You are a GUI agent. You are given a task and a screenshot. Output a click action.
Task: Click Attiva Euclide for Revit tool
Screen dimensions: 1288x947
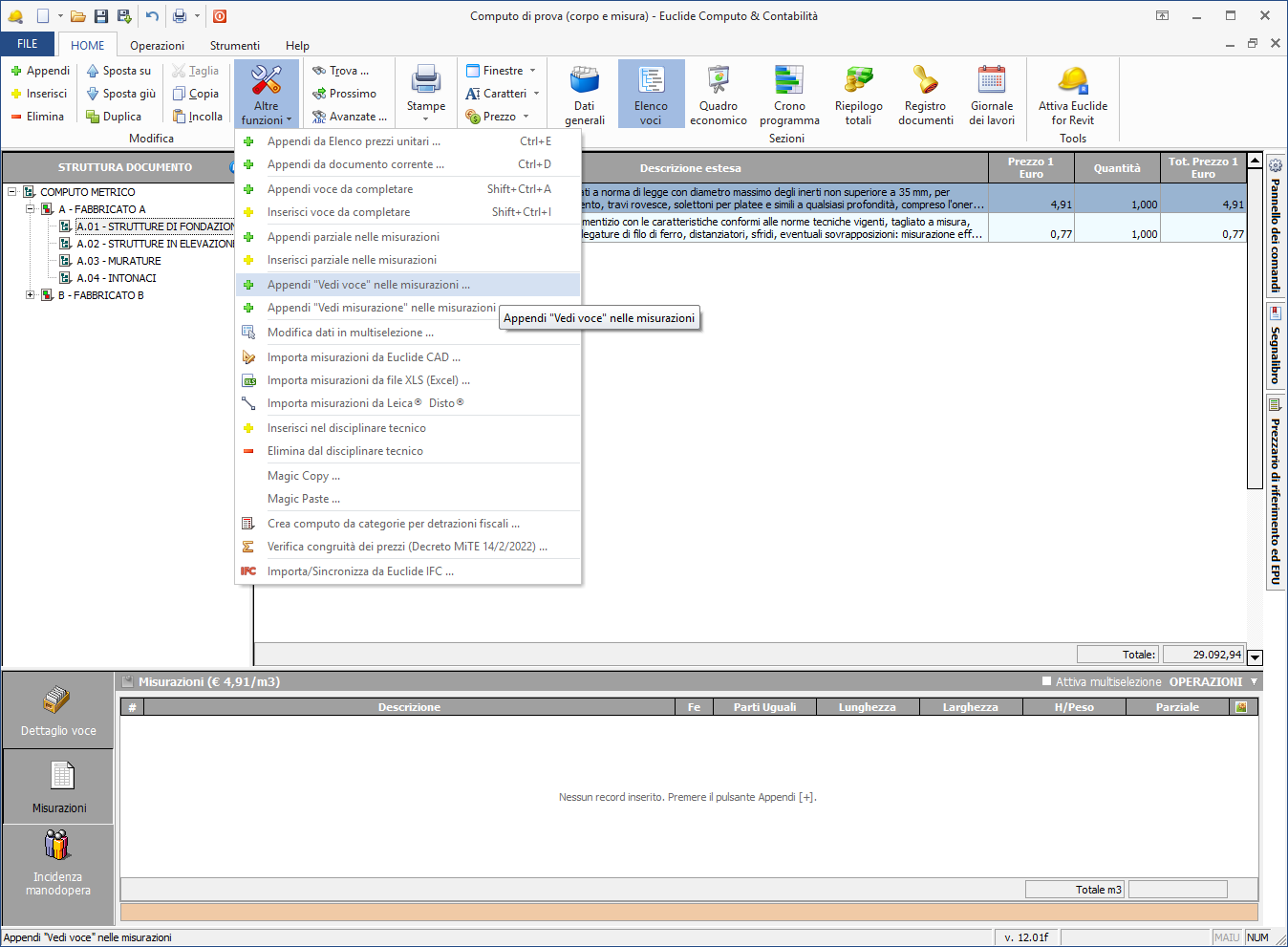click(1072, 95)
